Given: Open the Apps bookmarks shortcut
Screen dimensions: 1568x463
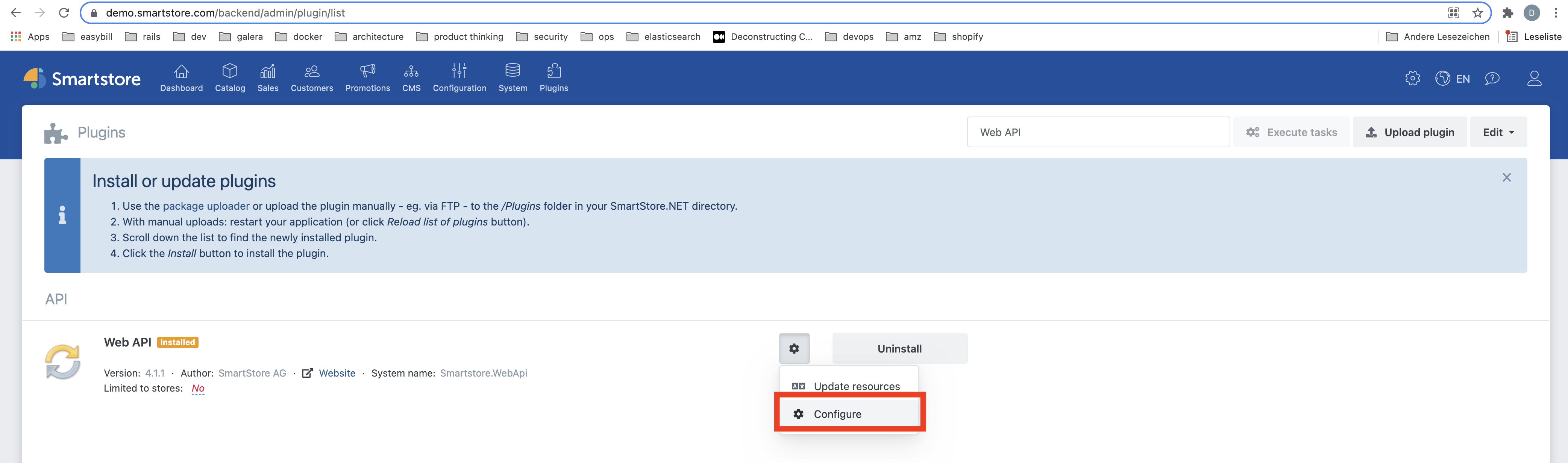Looking at the screenshot, I should [x=30, y=36].
